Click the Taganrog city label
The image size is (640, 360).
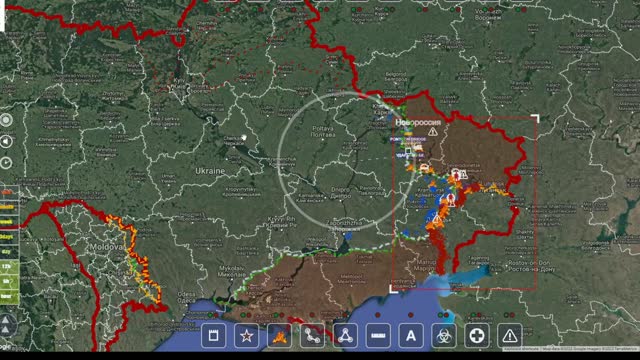(479, 260)
